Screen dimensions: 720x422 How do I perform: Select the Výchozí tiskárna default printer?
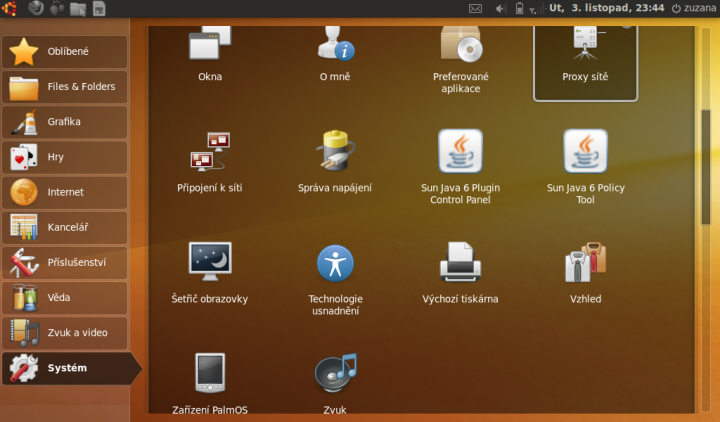[461, 273]
